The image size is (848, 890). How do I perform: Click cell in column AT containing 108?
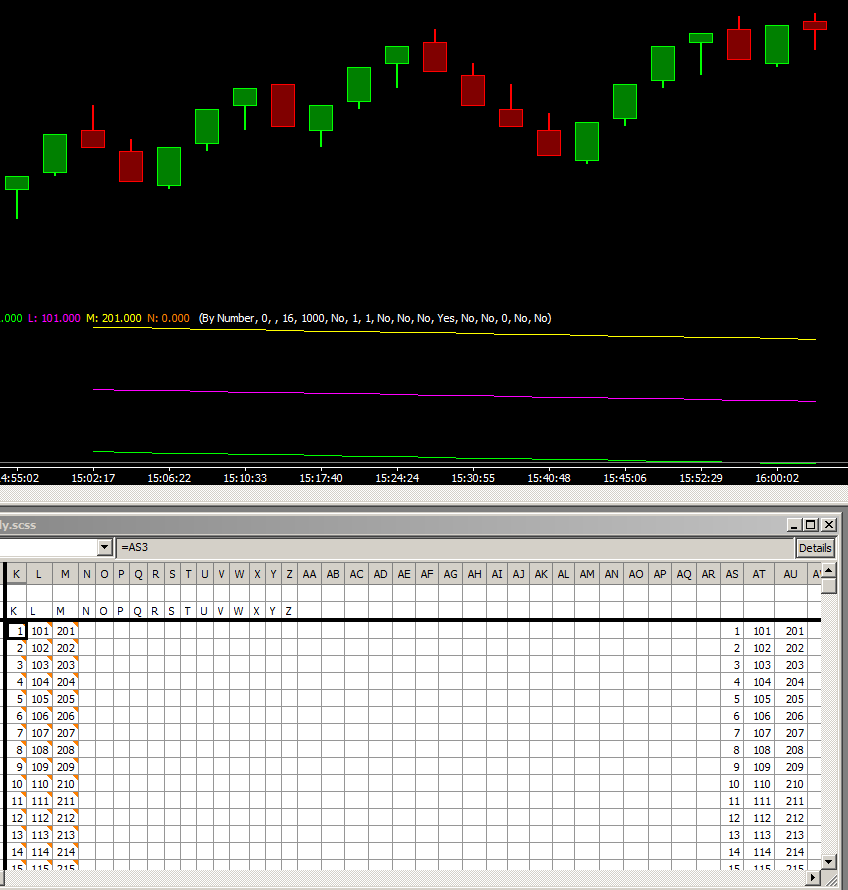[759, 750]
